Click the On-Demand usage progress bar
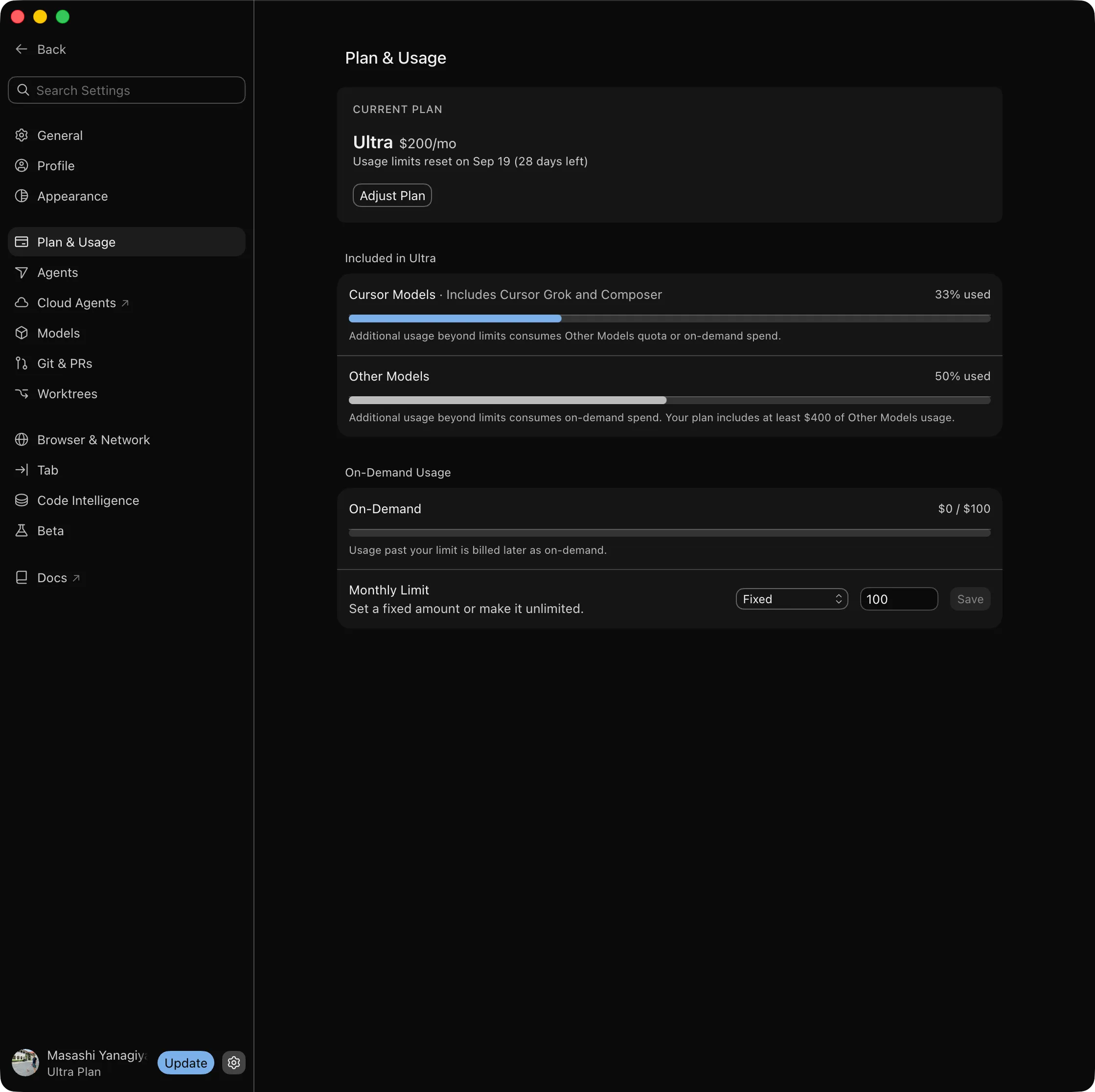1095x1092 pixels. [x=669, y=533]
